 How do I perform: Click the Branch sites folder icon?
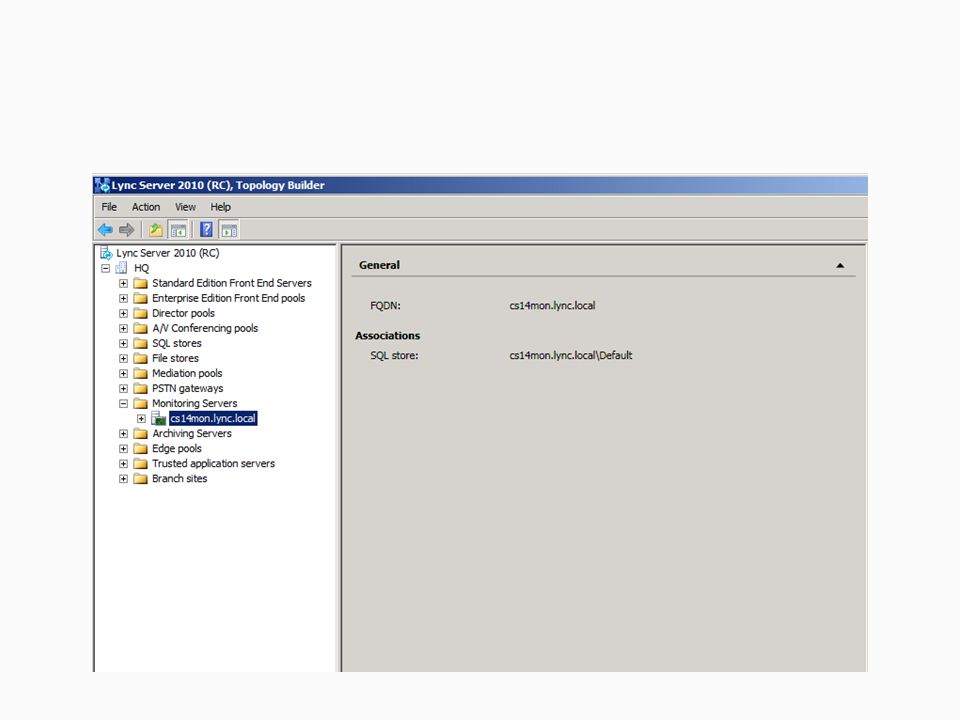141,479
